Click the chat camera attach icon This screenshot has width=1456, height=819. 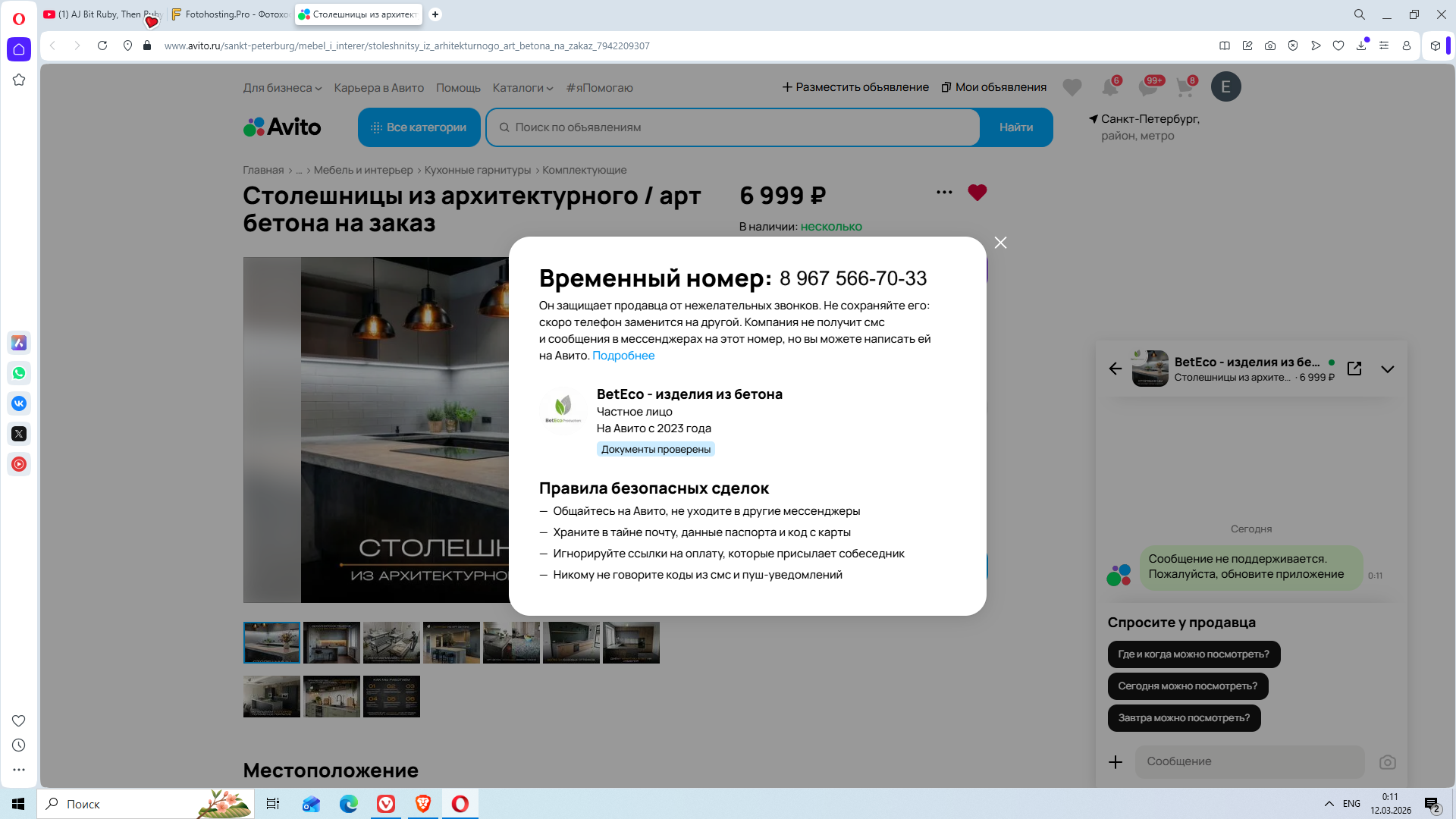point(1387,762)
